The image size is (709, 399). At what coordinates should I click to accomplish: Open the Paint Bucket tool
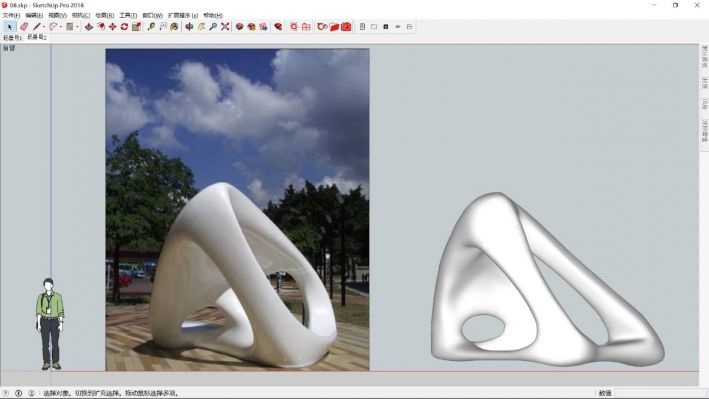[x=174, y=27]
